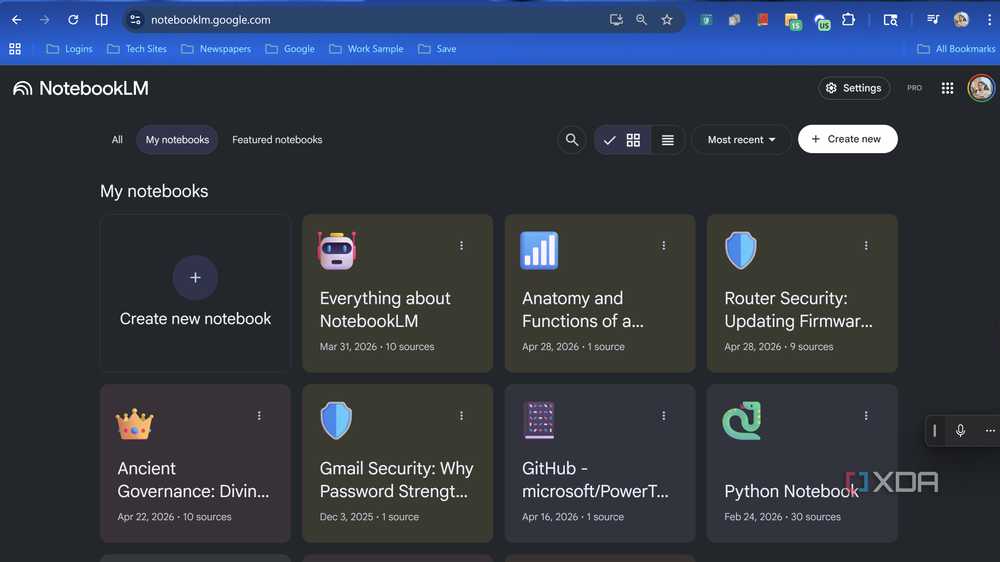Open the floating toolbar three-dot menu
The image size is (1000, 562).
pyautogui.click(x=989, y=431)
